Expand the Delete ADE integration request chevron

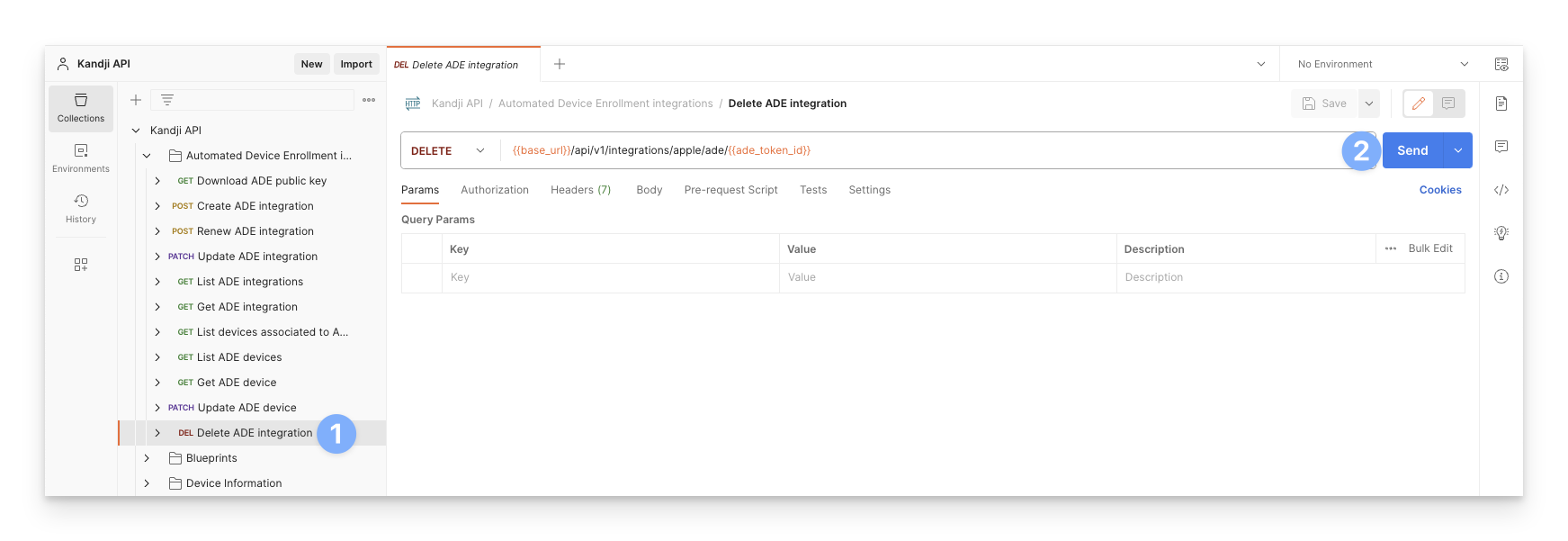click(157, 433)
